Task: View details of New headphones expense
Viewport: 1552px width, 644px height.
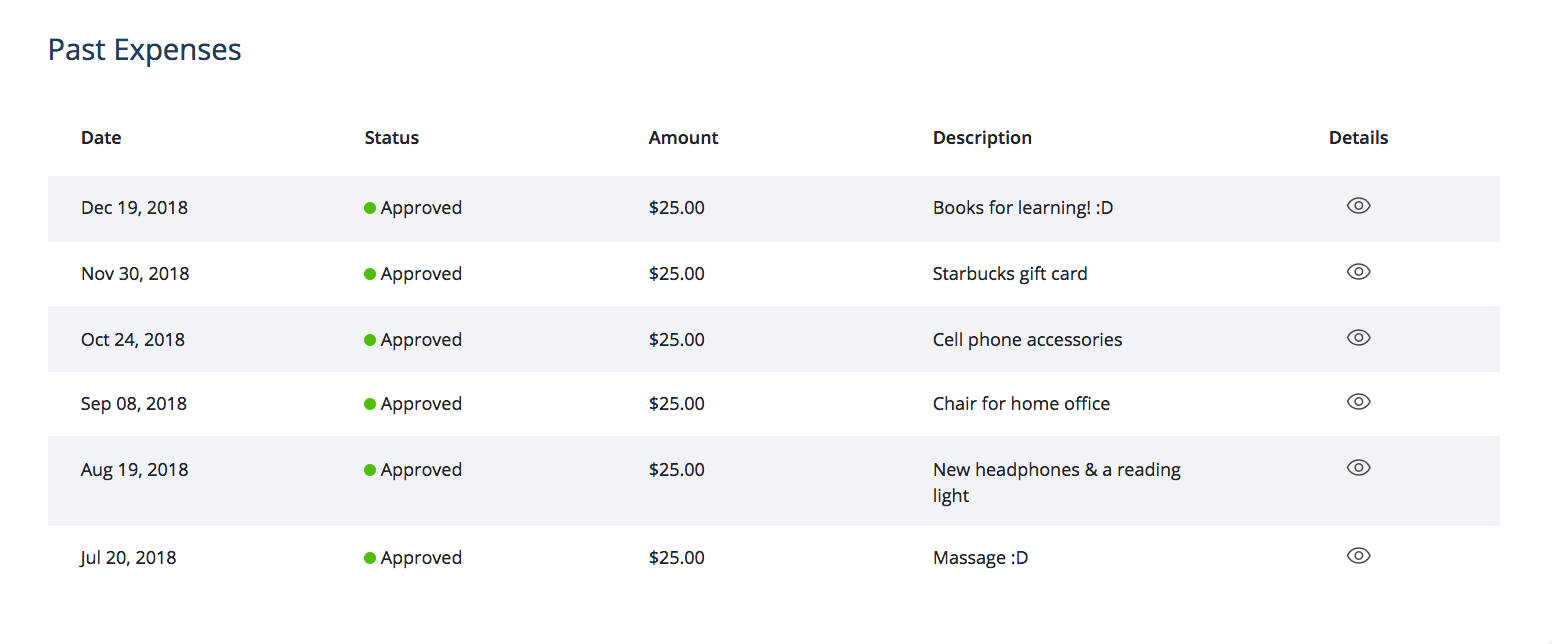Action: tap(1358, 468)
